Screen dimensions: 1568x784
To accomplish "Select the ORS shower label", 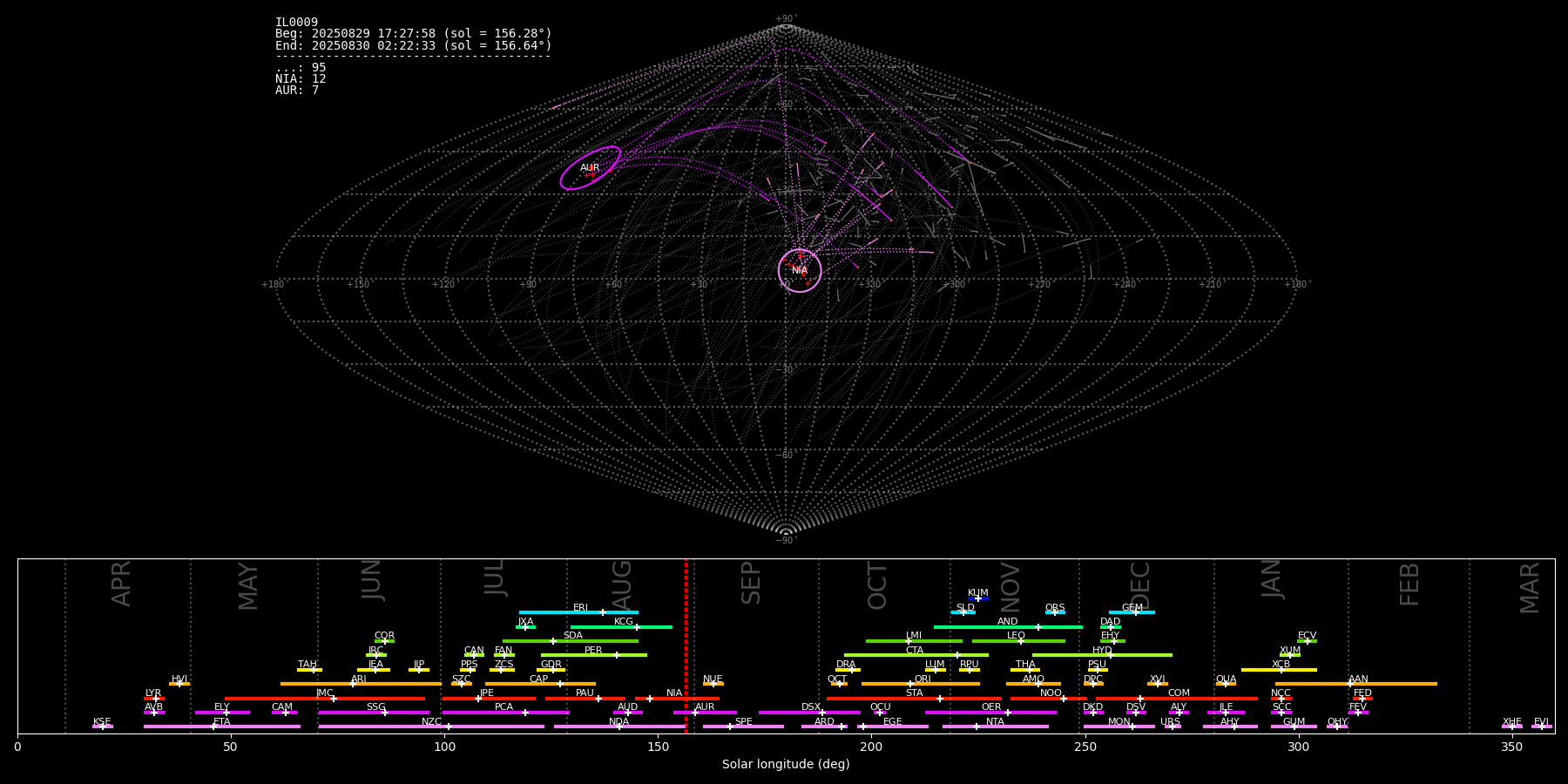I will [x=1055, y=608].
